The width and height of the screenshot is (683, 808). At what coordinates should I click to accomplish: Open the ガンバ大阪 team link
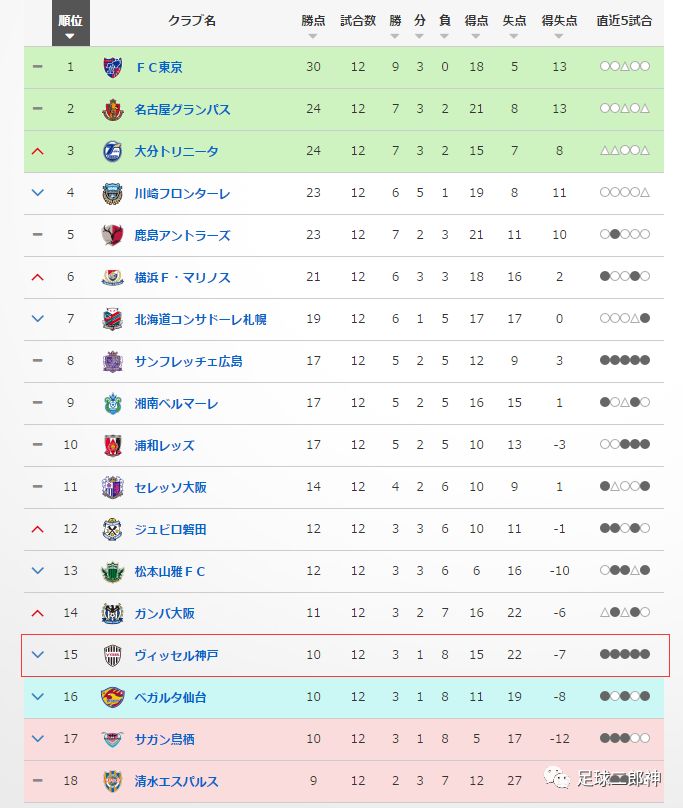(x=164, y=613)
